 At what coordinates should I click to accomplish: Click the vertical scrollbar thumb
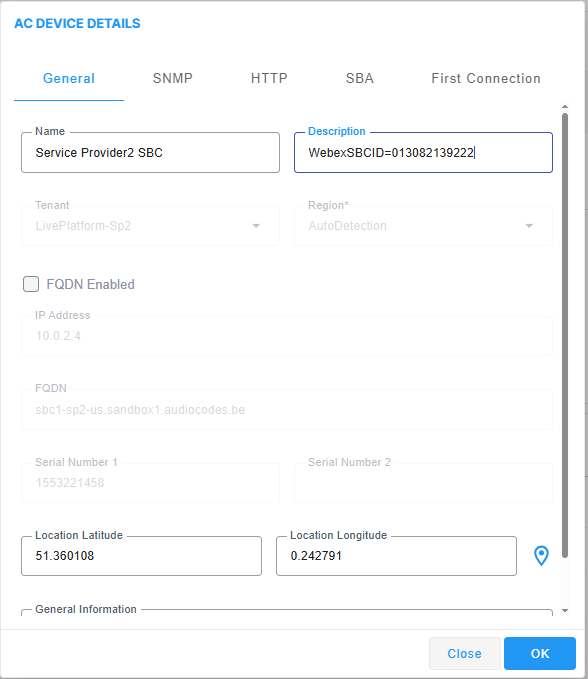(565, 335)
